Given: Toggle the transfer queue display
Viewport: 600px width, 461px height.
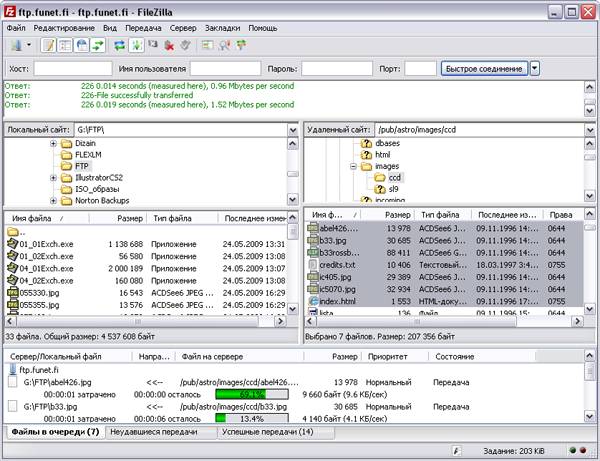Looking at the screenshot, I should click(98, 46).
